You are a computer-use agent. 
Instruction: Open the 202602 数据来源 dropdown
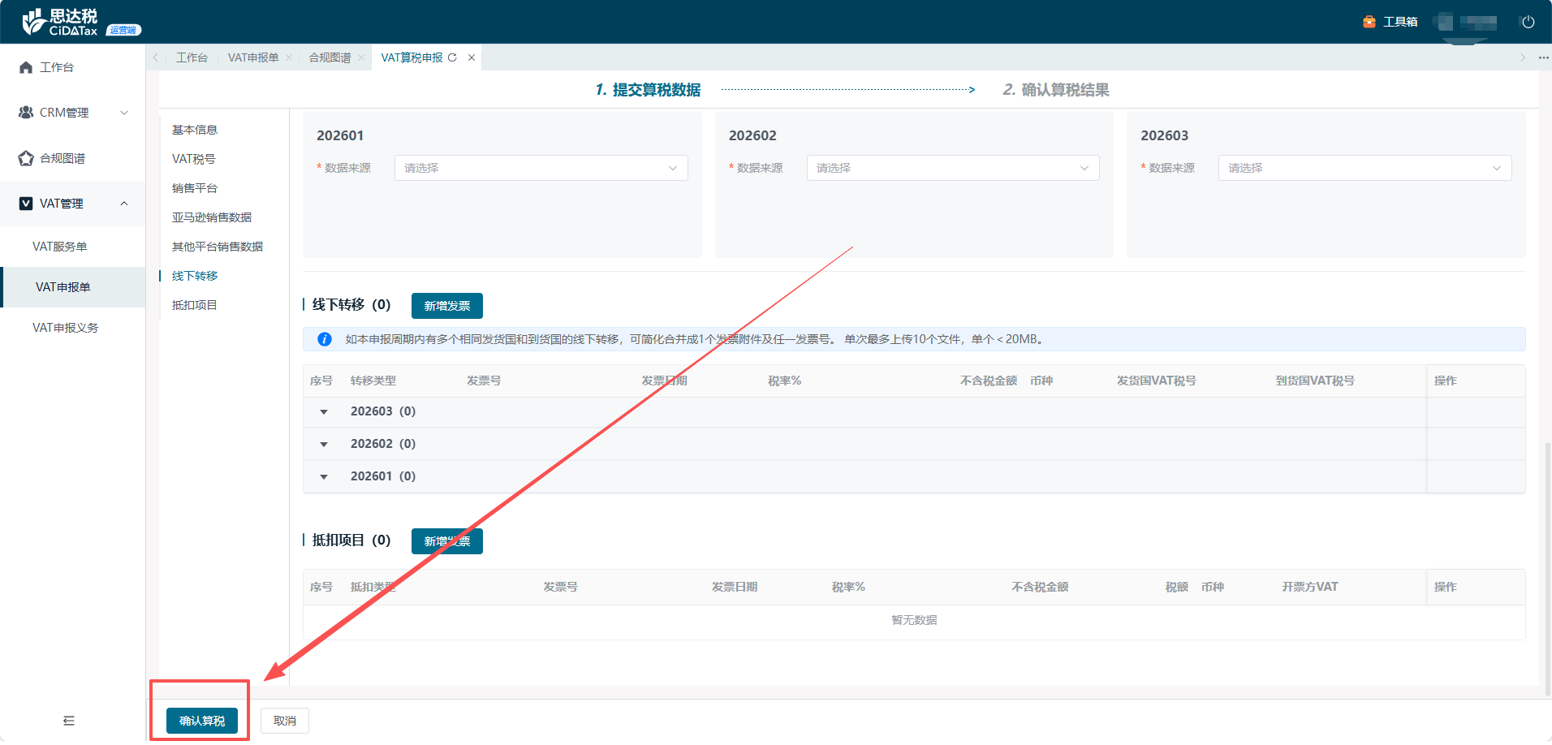pyautogui.click(x=952, y=168)
